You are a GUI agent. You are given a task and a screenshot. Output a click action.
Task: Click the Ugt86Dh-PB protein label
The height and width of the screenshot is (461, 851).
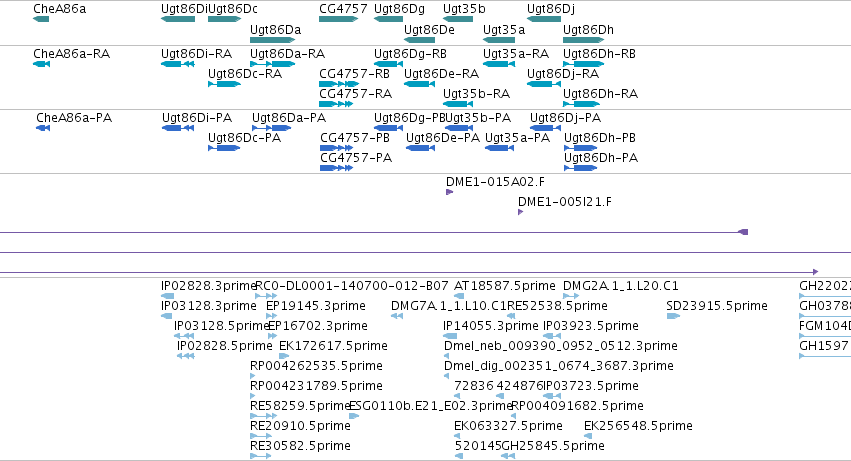600,138
